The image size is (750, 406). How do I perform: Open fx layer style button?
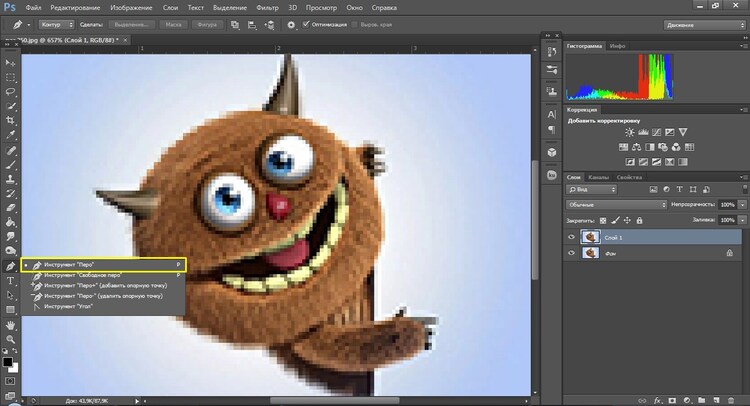pyautogui.click(x=658, y=400)
